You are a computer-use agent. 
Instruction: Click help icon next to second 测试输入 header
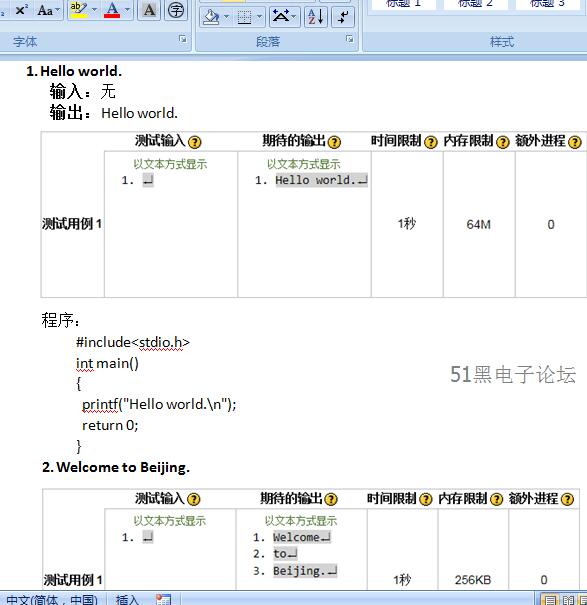(194, 499)
